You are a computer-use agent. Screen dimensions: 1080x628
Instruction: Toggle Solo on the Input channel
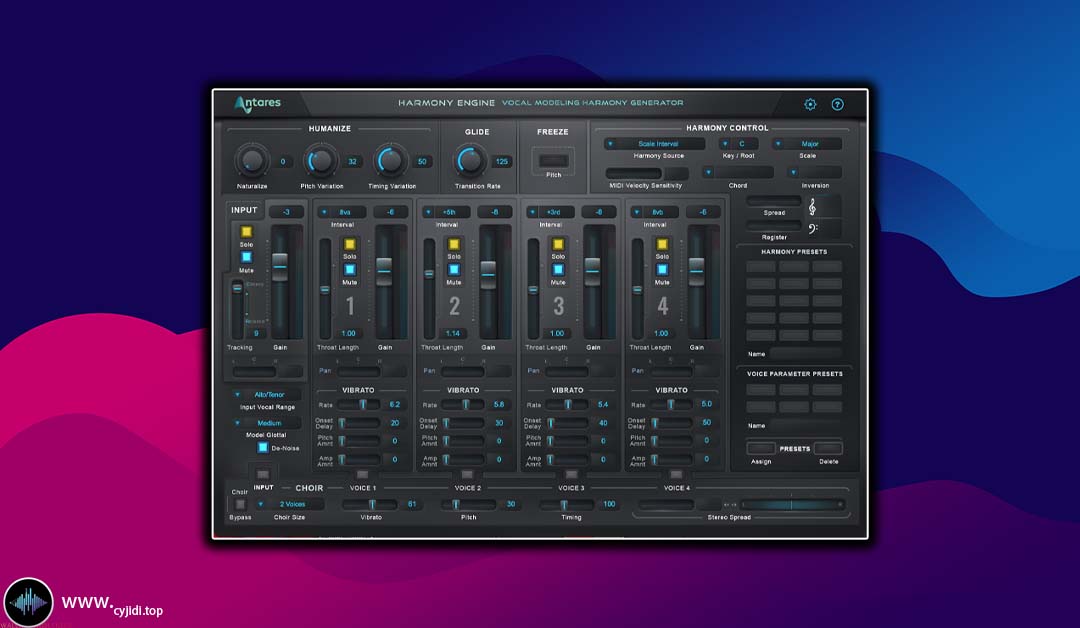point(246,231)
